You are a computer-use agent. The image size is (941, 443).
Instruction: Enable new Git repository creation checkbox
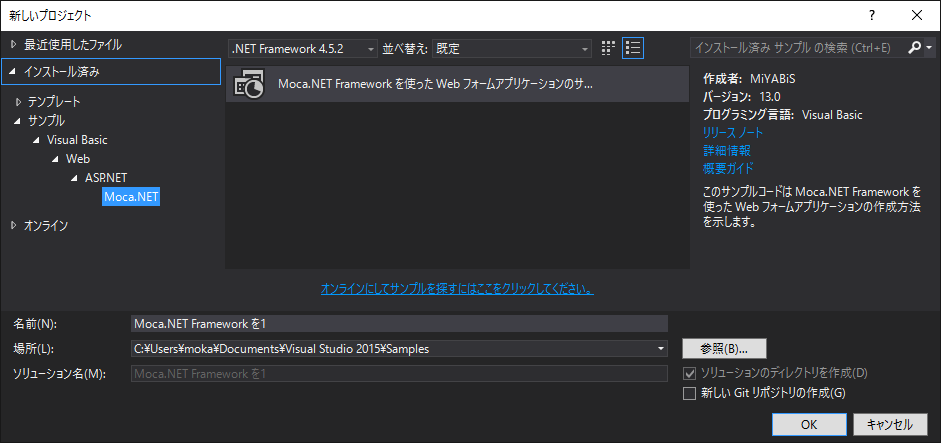pyautogui.click(x=689, y=394)
